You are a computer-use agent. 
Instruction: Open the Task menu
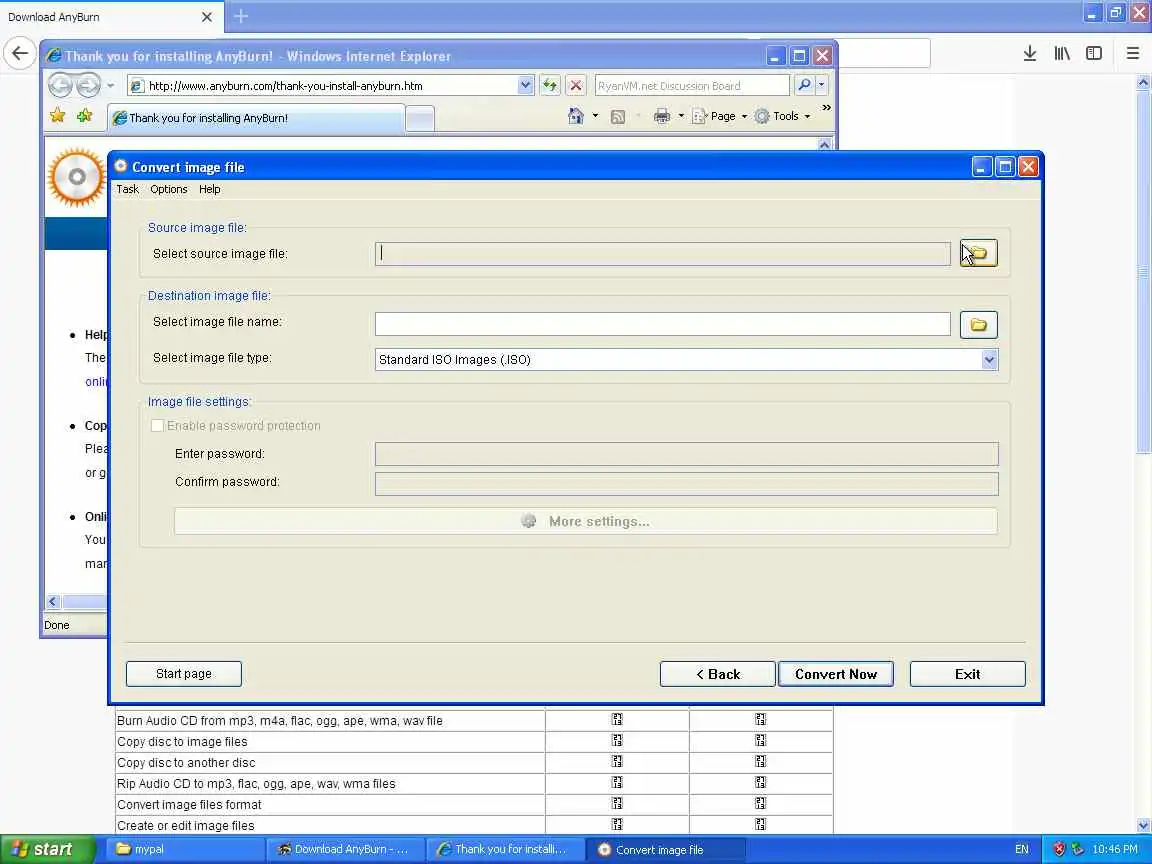coord(127,189)
